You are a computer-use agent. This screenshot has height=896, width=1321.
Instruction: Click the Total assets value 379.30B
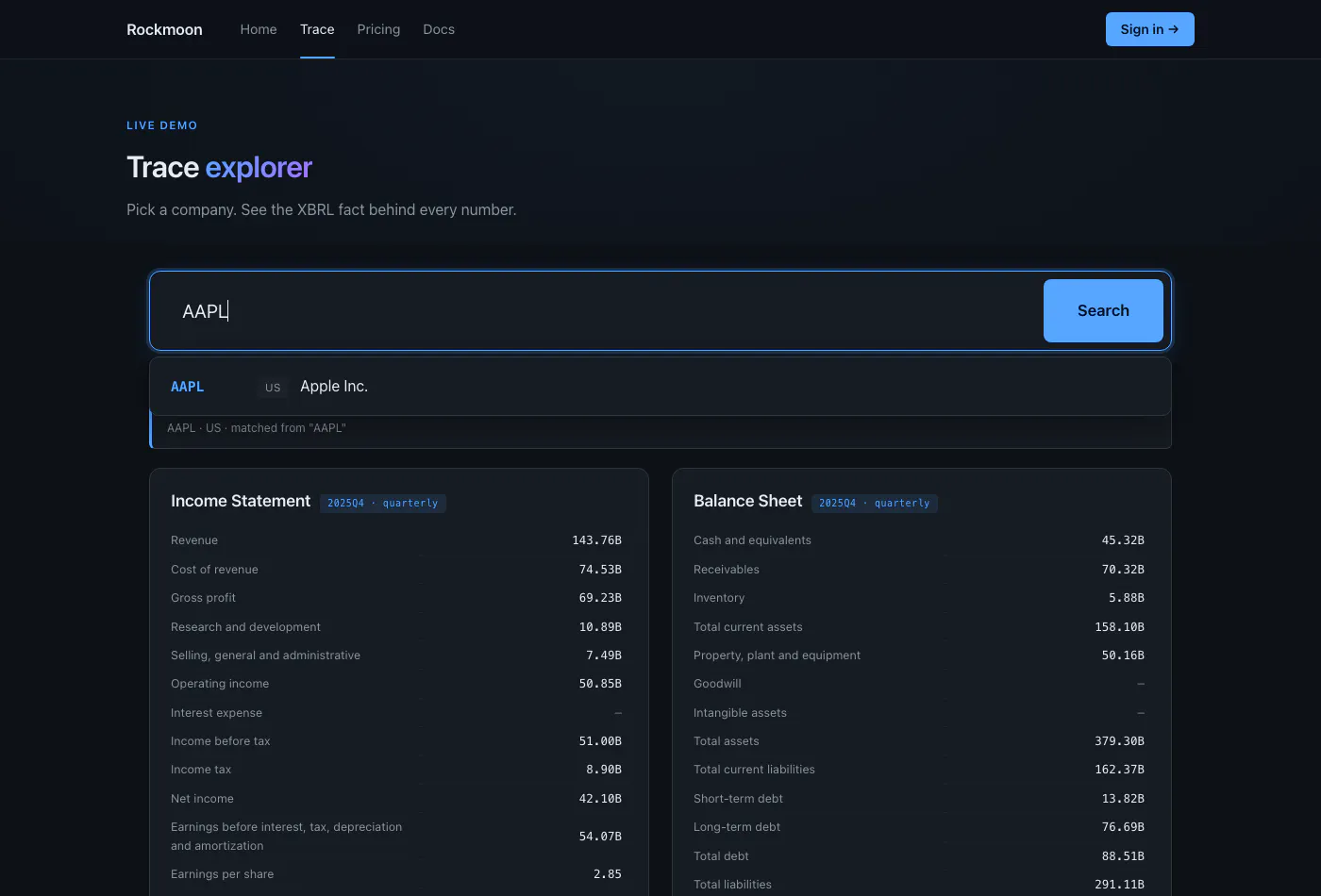(x=1119, y=741)
